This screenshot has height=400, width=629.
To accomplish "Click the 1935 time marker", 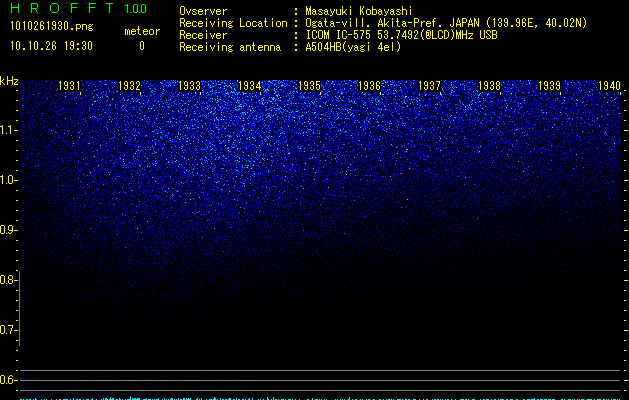I will 310,86.
